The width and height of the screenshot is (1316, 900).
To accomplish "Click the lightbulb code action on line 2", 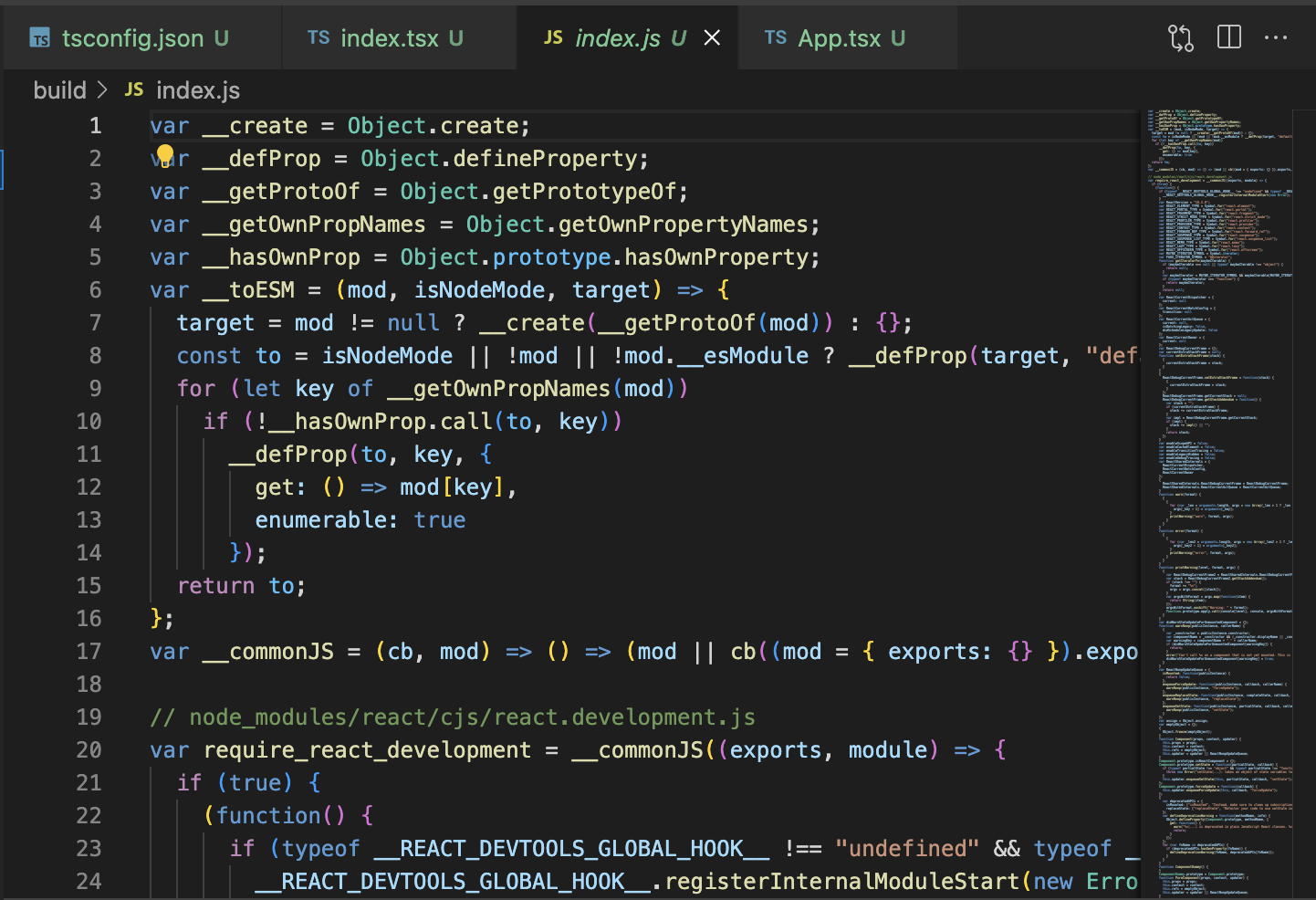I will [x=164, y=156].
